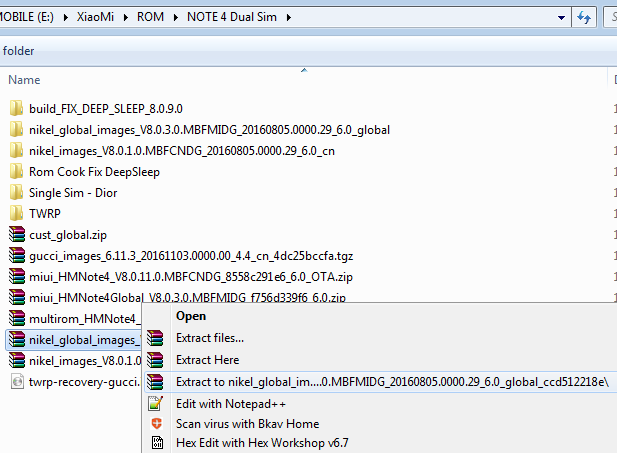617x453 pixels.
Task: Select miui_HMNote4Global_V8.0.3.0.MBFMIDG zip name
Action: coord(187,297)
